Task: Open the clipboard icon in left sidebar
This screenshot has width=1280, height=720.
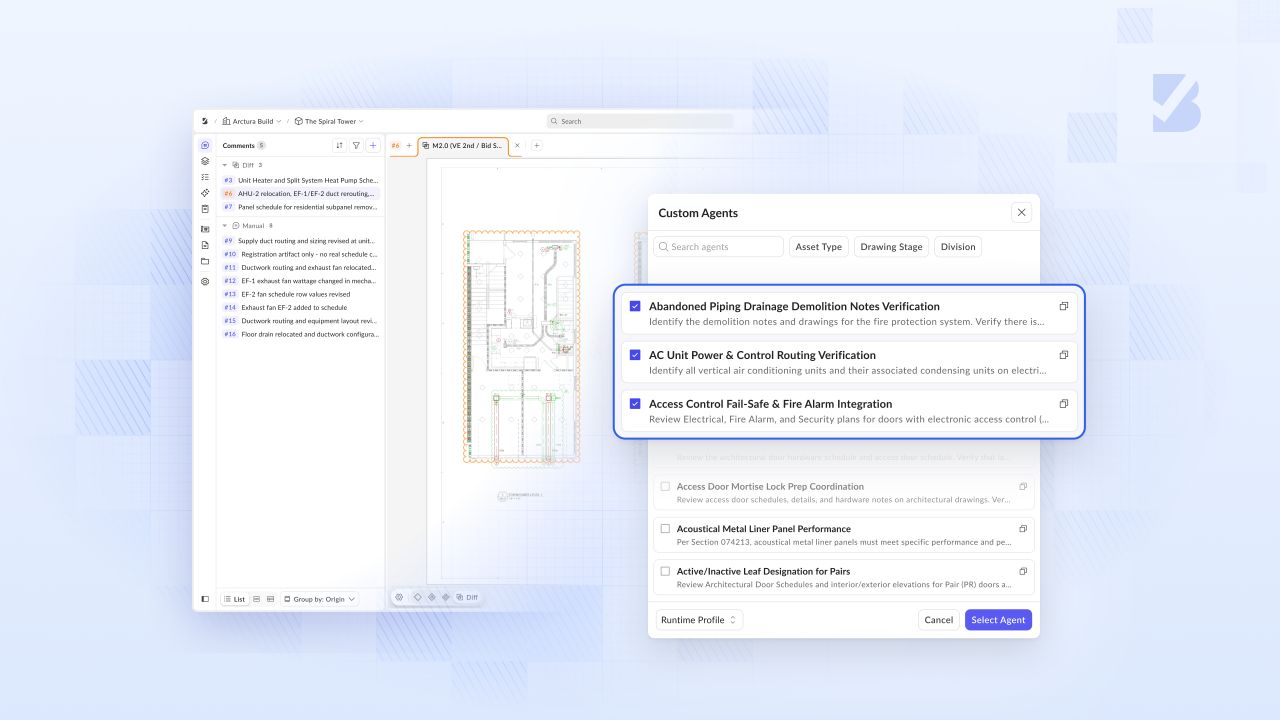Action: click(x=205, y=209)
